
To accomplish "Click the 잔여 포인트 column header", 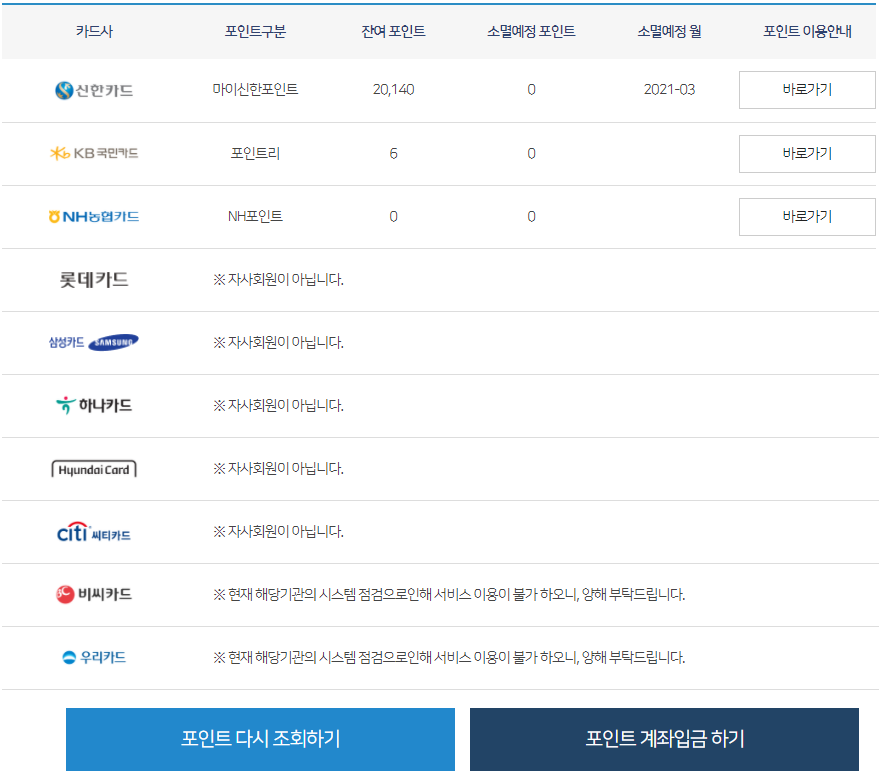I will 394,31.
